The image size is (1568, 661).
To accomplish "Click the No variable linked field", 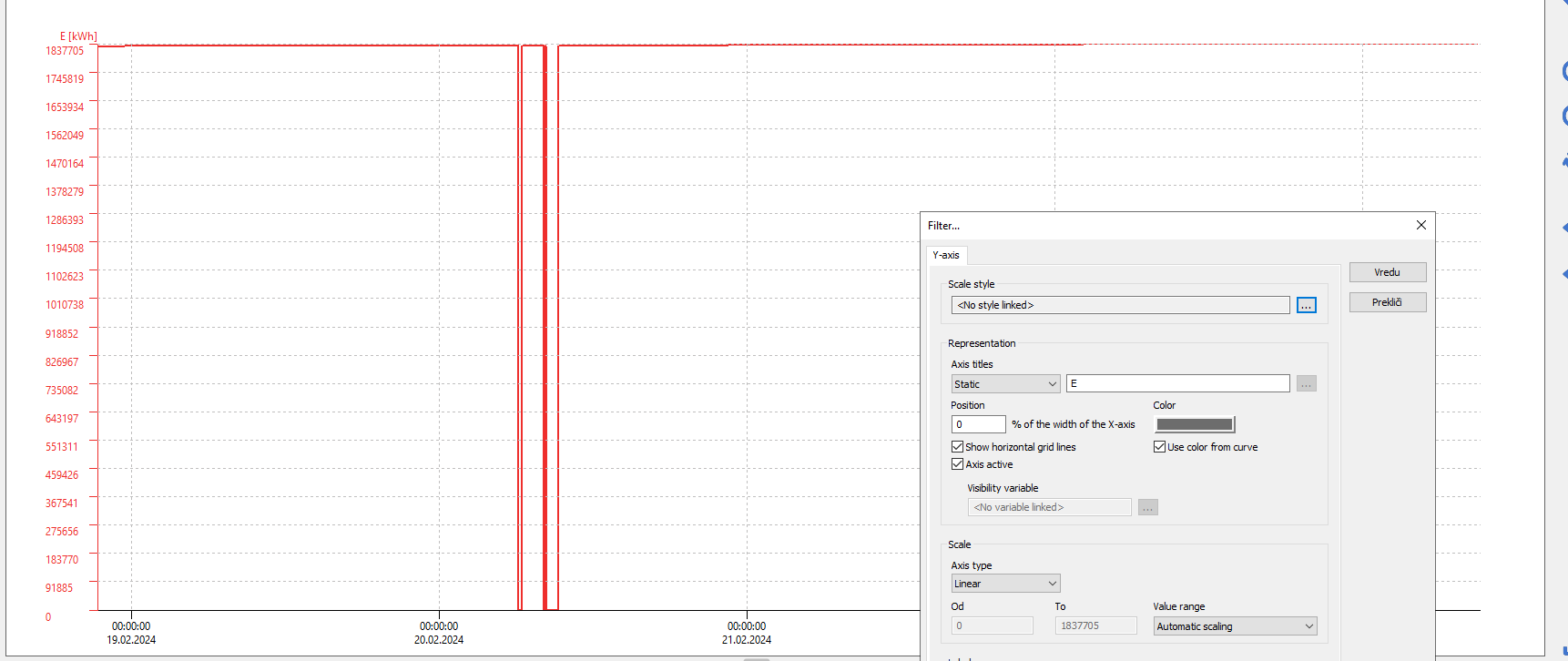I will 1049,507.
